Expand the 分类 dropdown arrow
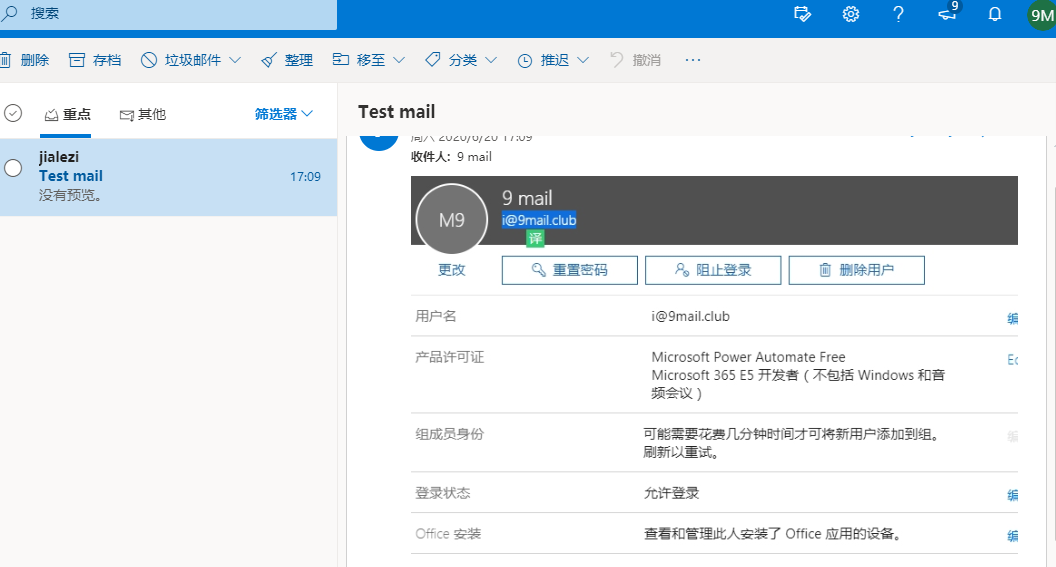The width and height of the screenshot is (1056, 567). 491,60
